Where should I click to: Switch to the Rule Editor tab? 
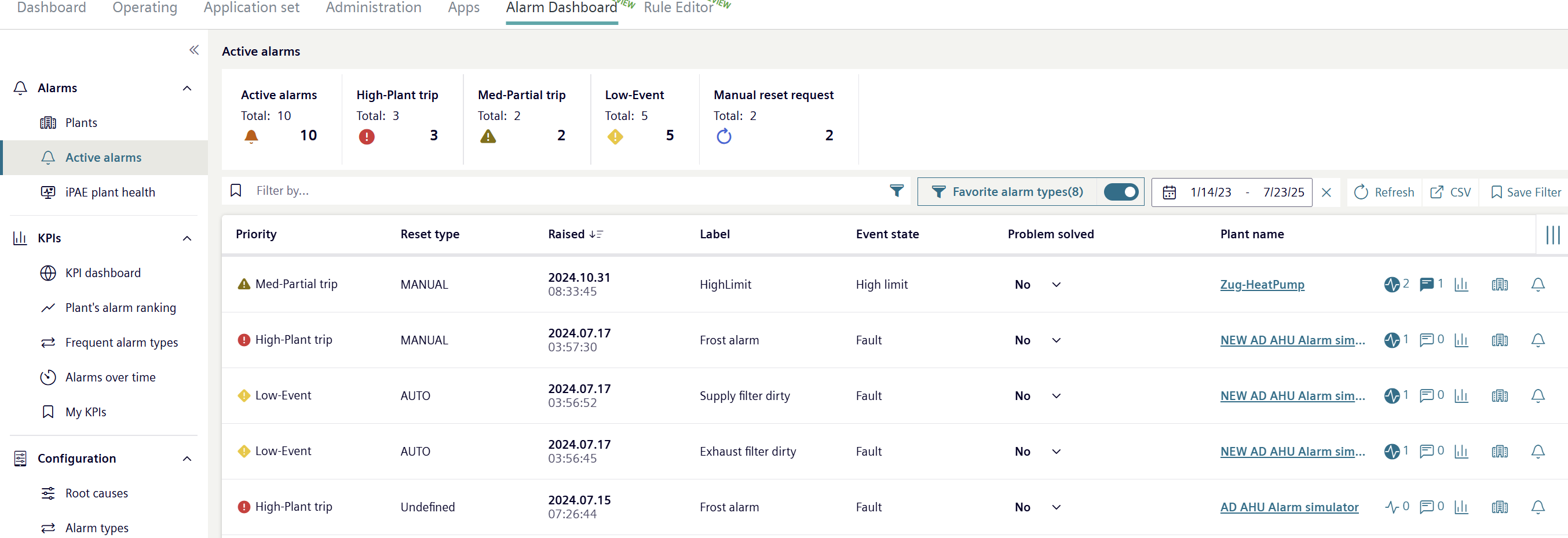tap(678, 8)
